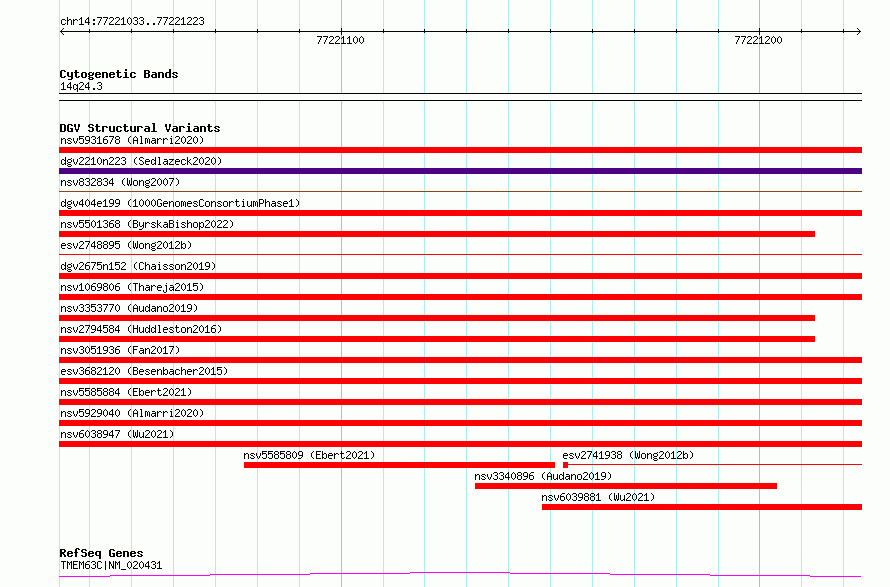Click the esv2741938 (Wong2012b) label
890x587 pixels.
628,455
